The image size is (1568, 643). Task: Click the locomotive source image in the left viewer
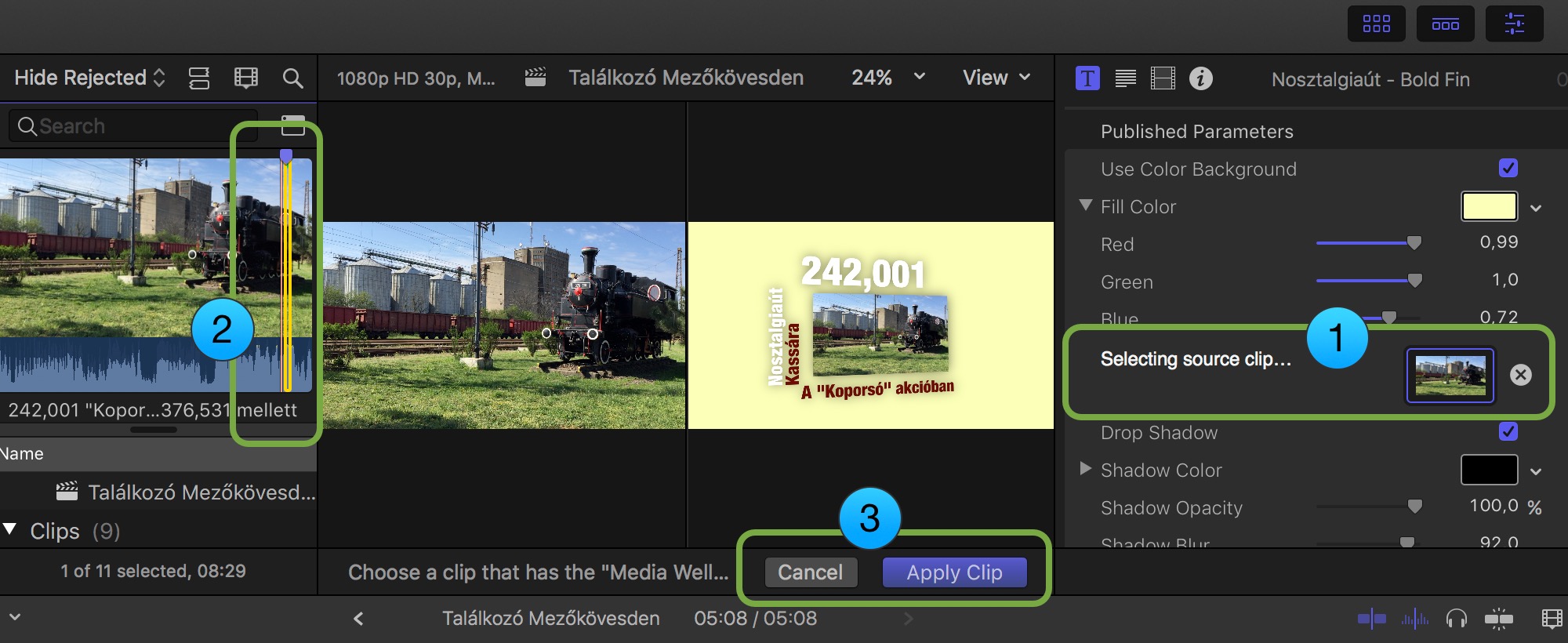click(x=504, y=325)
